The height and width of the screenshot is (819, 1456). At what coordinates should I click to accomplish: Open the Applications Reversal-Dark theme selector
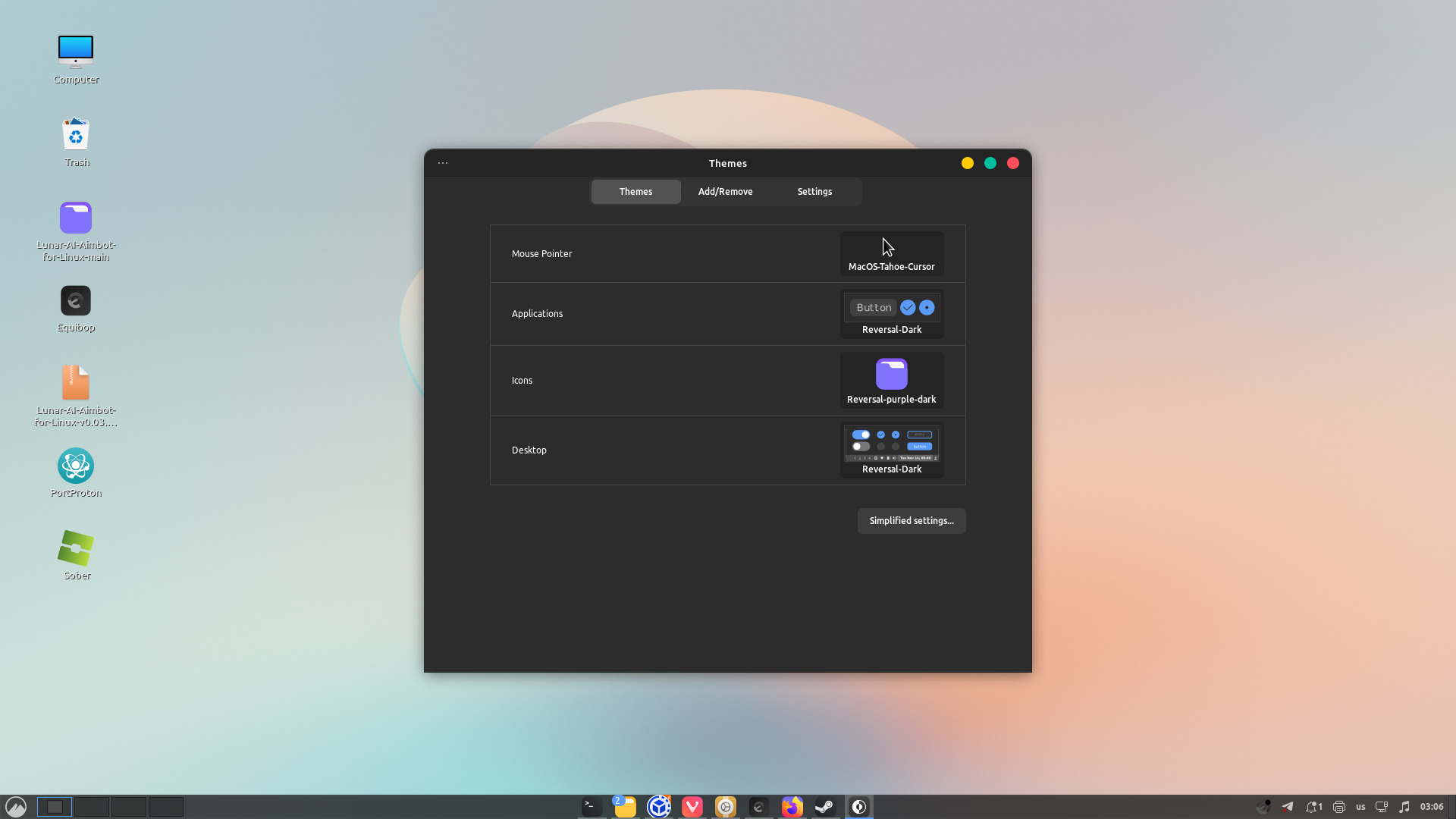point(891,314)
